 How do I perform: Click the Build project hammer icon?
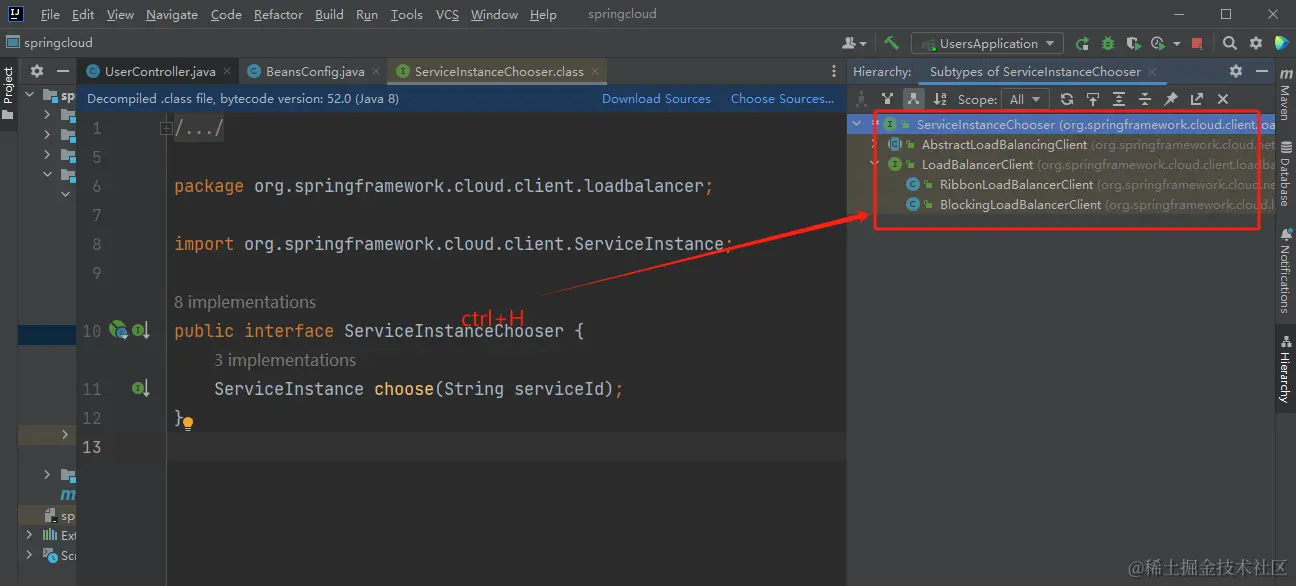(x=891, y=43)
